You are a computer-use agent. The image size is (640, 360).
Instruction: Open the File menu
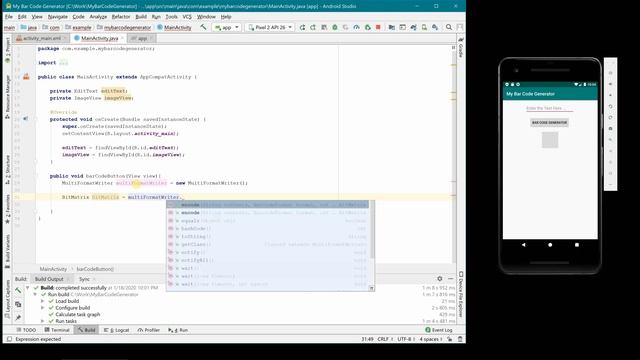[x=9, y=17]
